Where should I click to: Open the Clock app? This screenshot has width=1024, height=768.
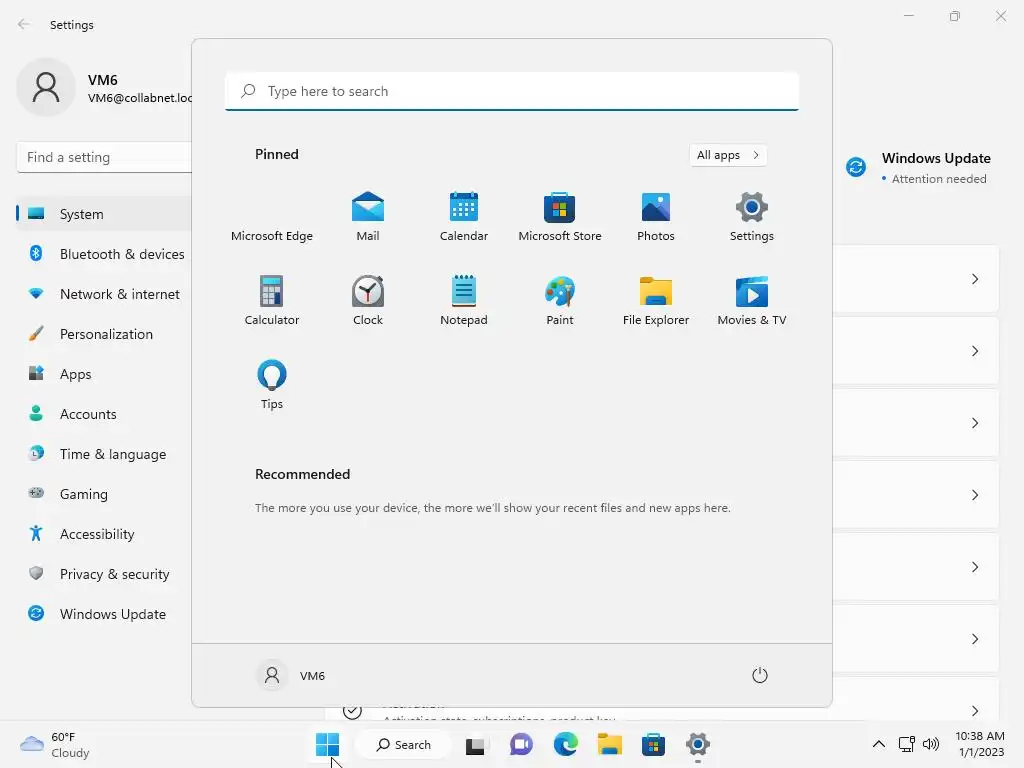click(x=368, y=300)
